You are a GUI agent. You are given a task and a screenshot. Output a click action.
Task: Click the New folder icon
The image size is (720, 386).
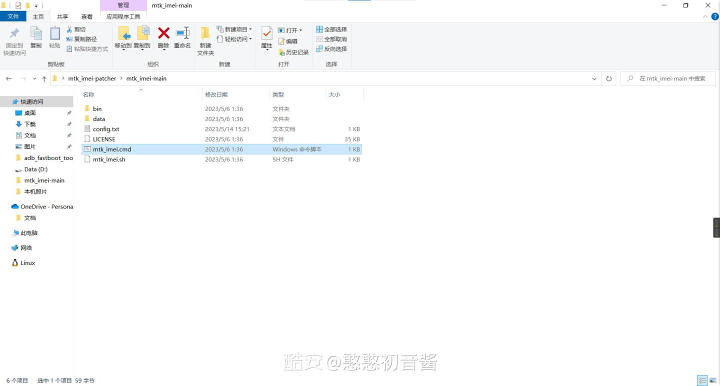coord(205,34)
